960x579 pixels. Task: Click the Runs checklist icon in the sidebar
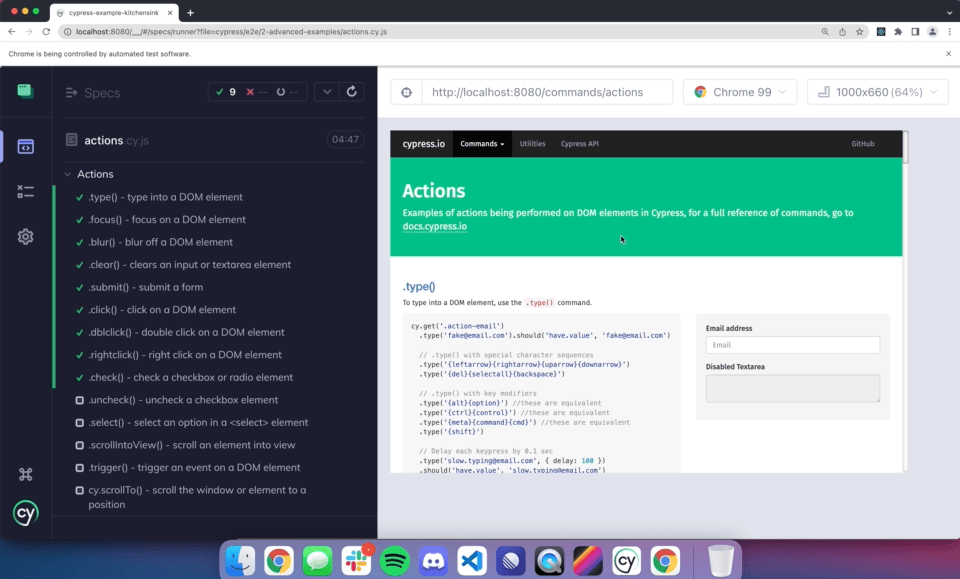pos(27,192)
